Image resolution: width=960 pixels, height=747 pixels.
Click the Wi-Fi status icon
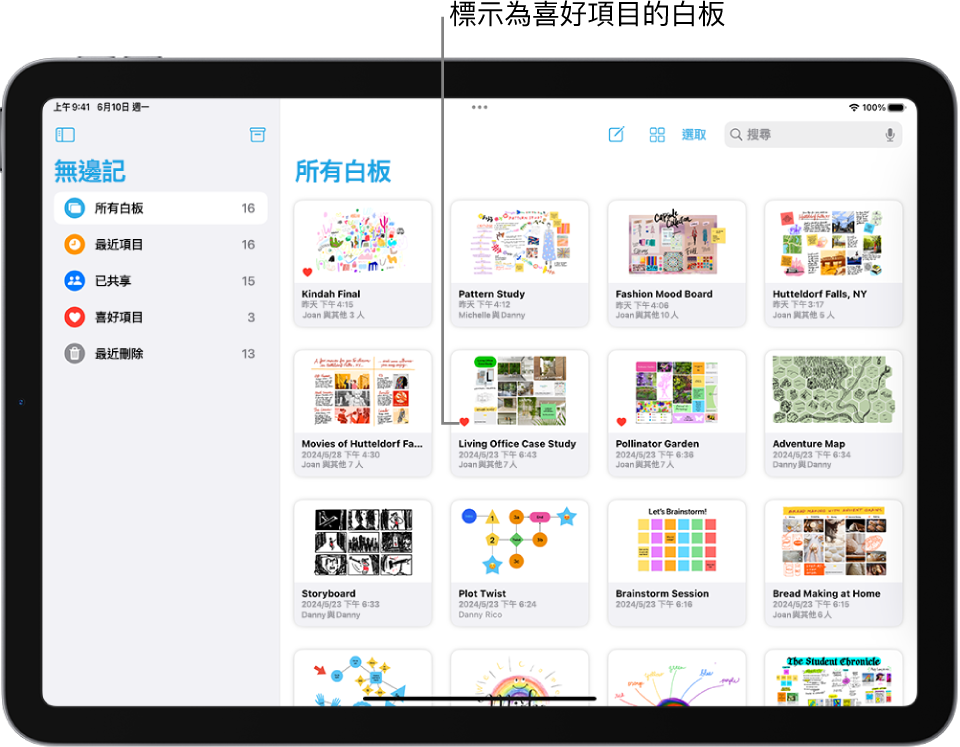853,108
